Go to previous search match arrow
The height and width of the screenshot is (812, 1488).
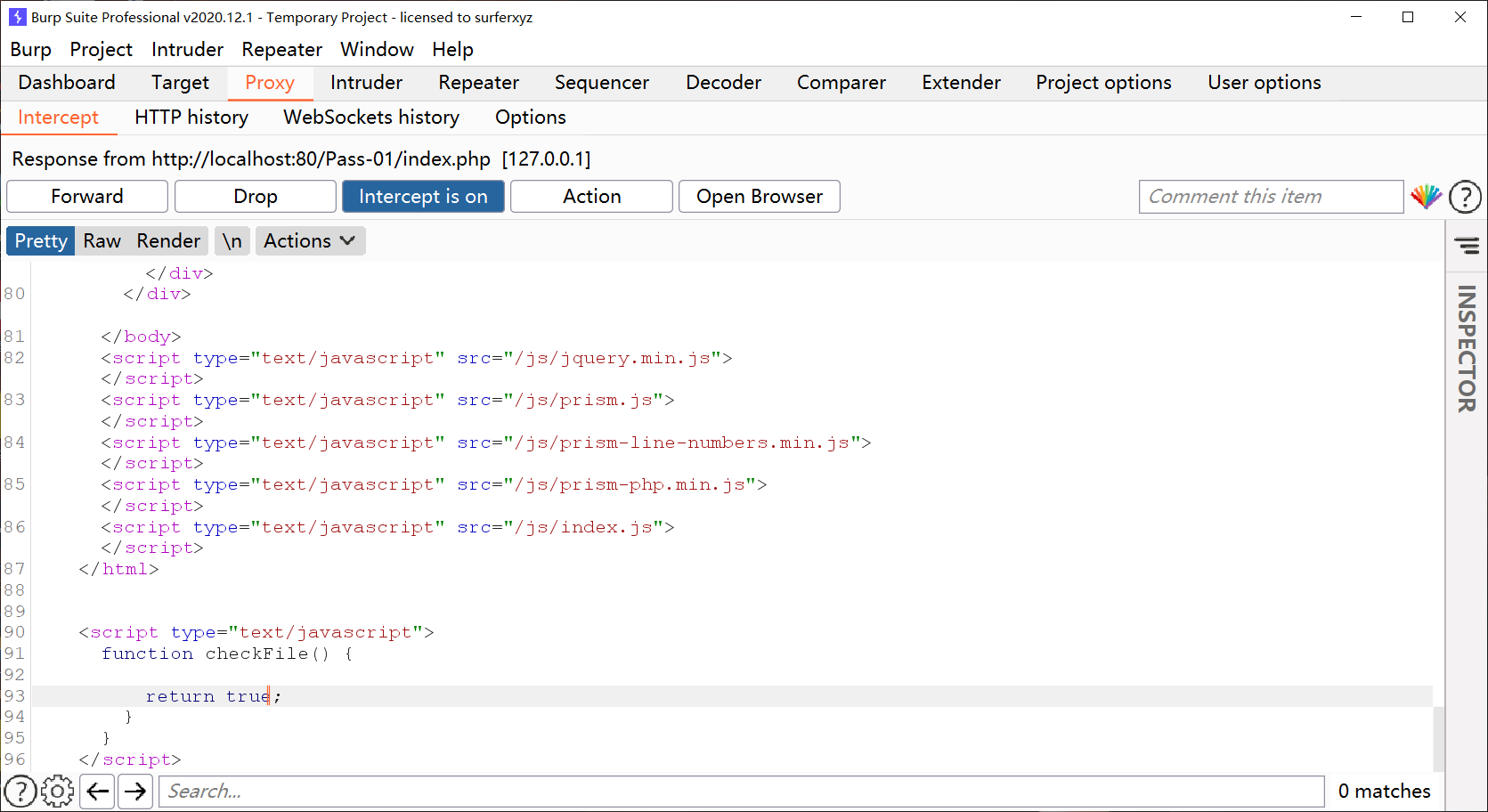pos(98,791)
